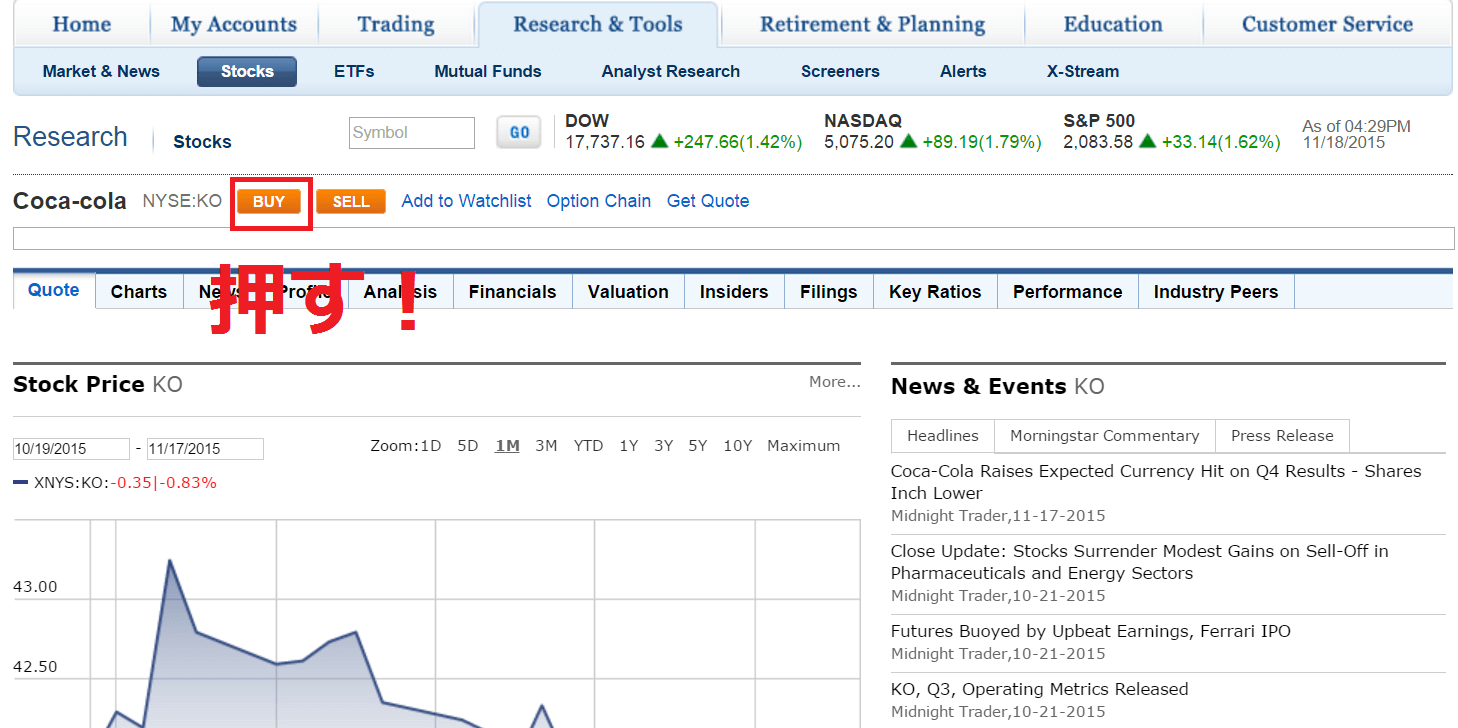Type in the Symbol input field
The width and height of the screenshot is (1458, 728).
(411, 133)
